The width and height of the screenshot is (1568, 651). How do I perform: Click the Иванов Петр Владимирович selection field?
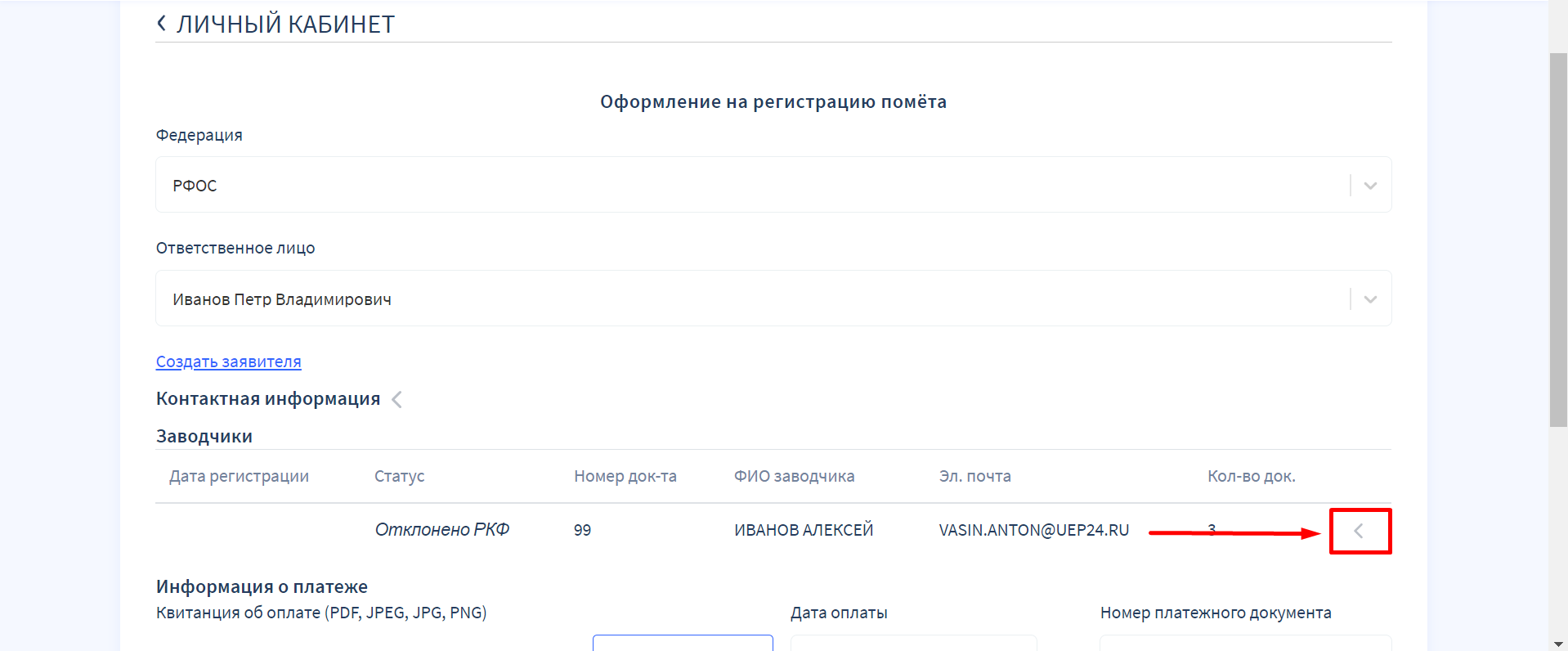pos(736,299)
